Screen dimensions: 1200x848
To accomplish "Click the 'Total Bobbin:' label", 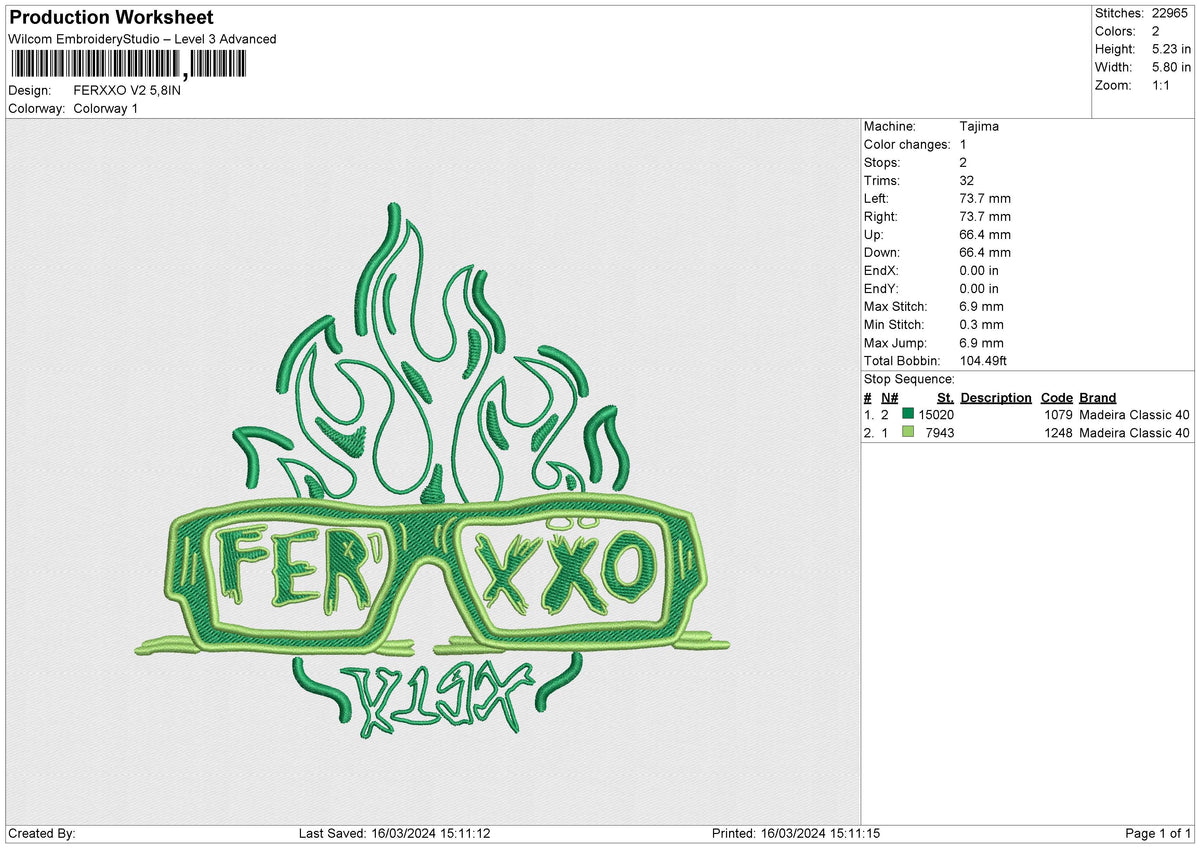I will pyautogui.click(x=903, y=360).
